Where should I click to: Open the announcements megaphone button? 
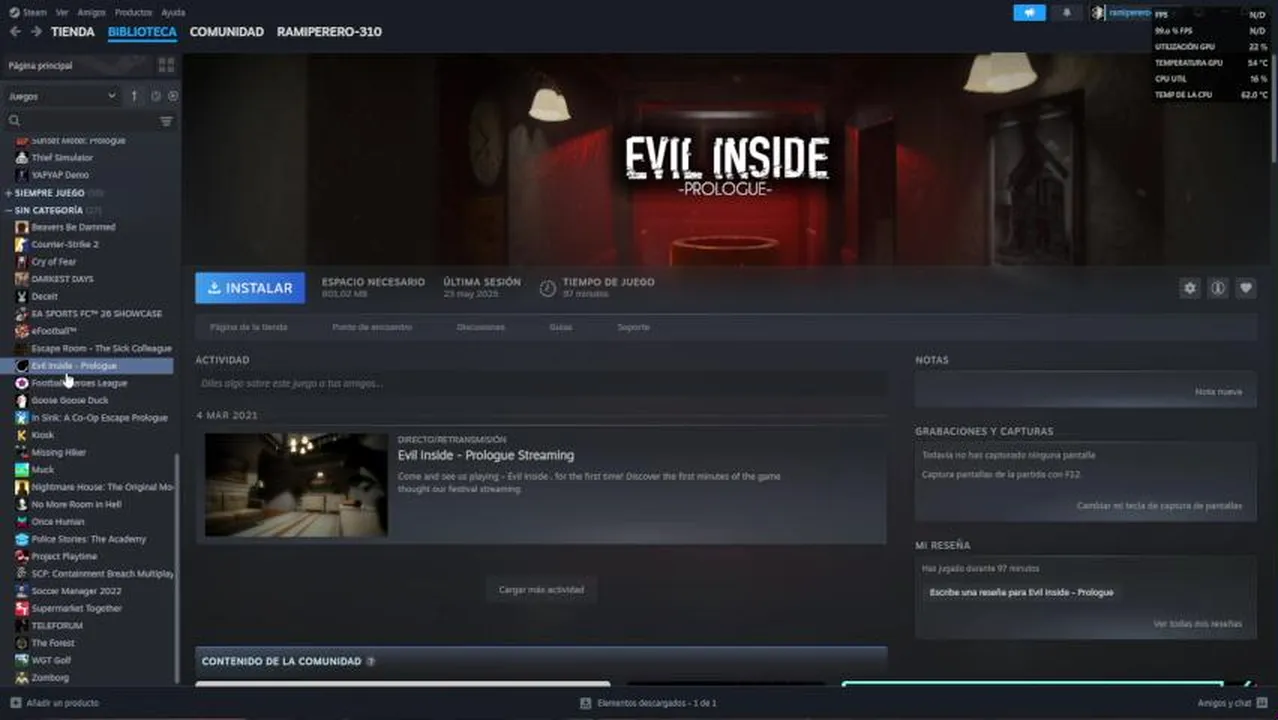point(1029,13)
